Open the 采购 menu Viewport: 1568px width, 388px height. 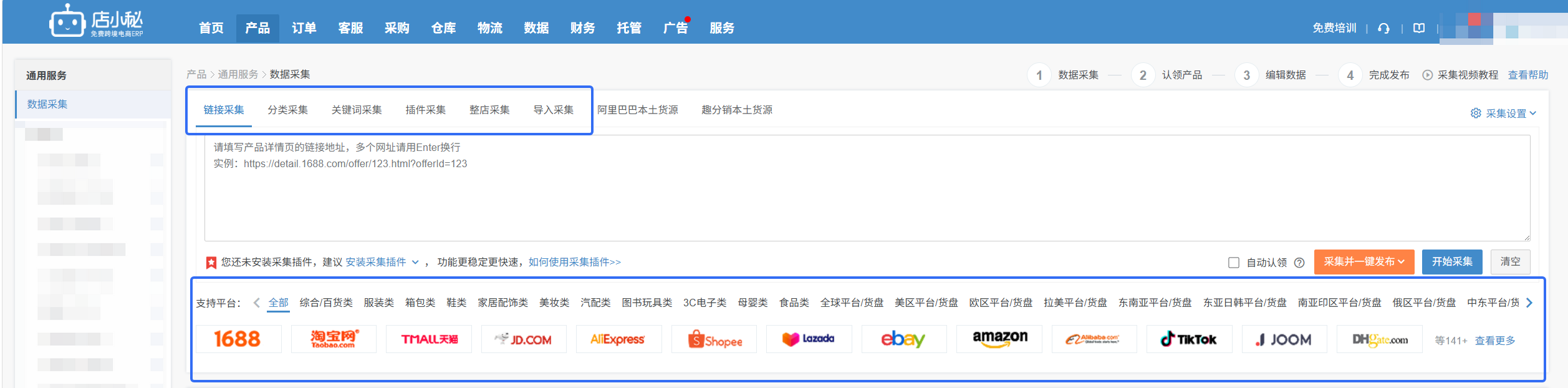tap(397, 28)
